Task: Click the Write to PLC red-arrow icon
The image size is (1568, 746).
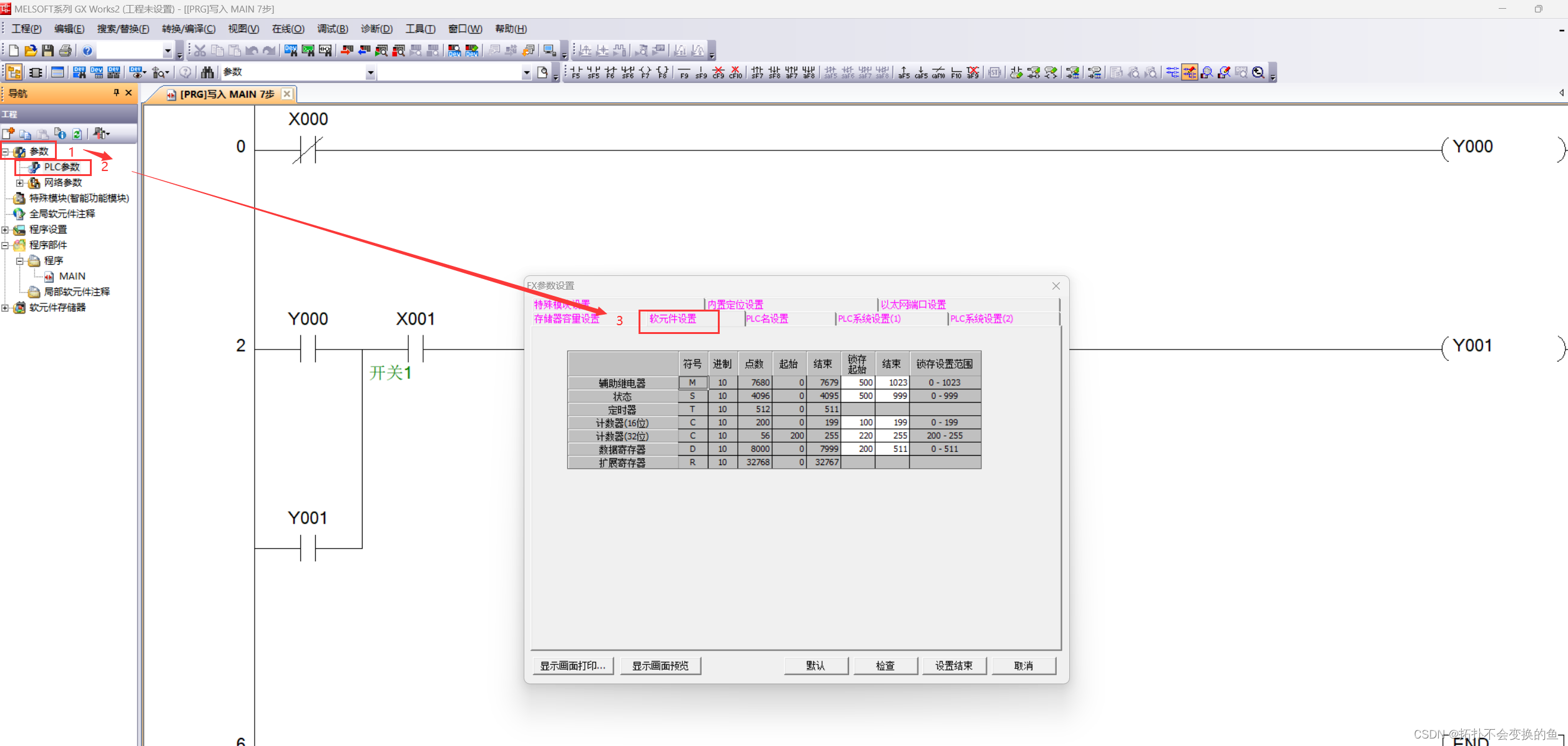Action: point(347,51)
